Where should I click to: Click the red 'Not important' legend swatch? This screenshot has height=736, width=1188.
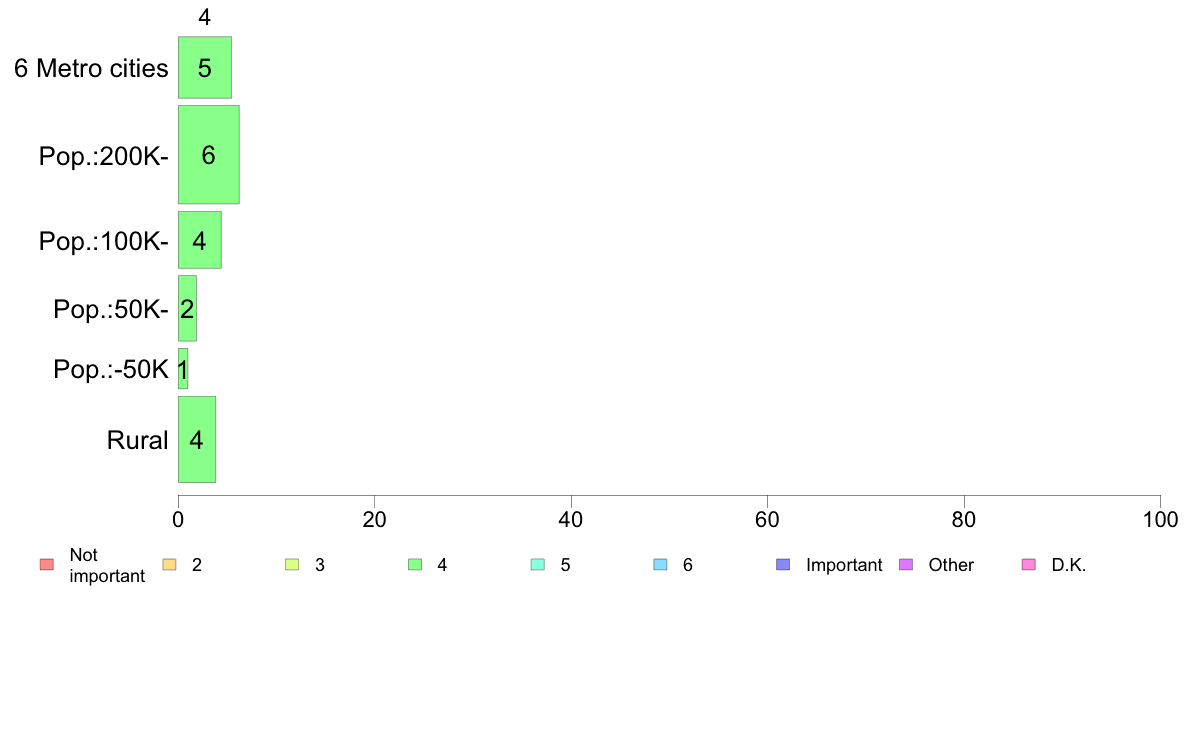pyautogui.click(x=47, y=565)
